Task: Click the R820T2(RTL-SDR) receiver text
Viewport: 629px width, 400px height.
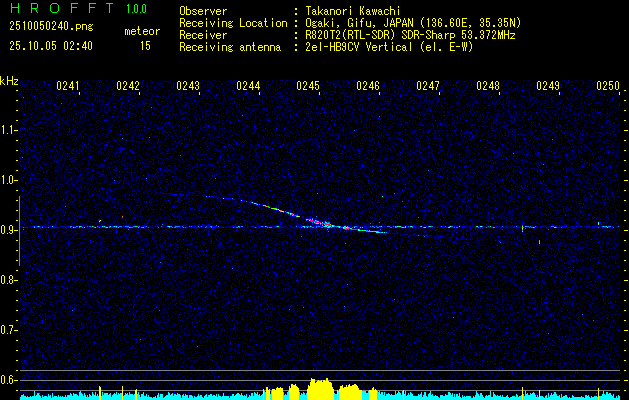Action: (x=410, y=35)
